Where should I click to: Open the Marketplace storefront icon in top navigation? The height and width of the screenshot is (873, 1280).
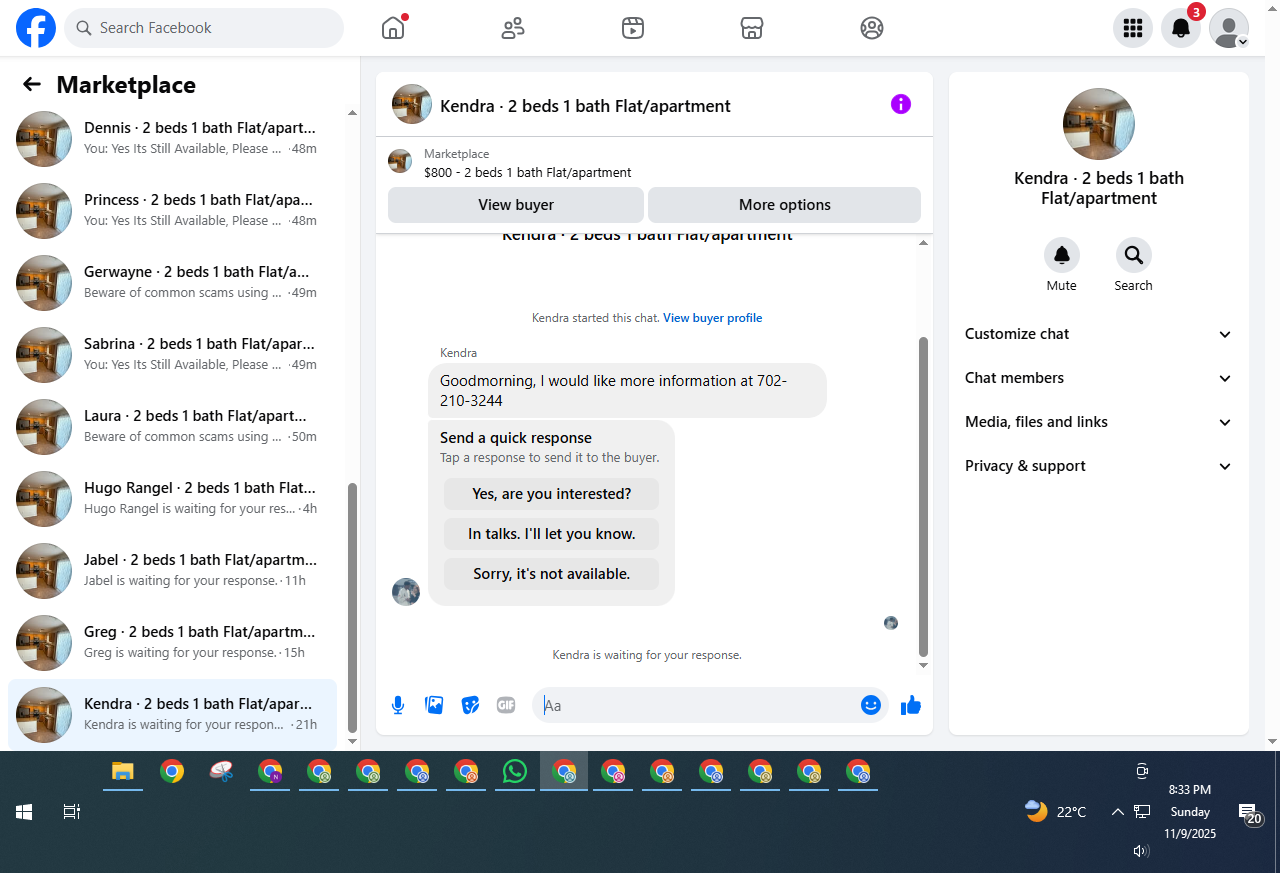pos(752,28)
